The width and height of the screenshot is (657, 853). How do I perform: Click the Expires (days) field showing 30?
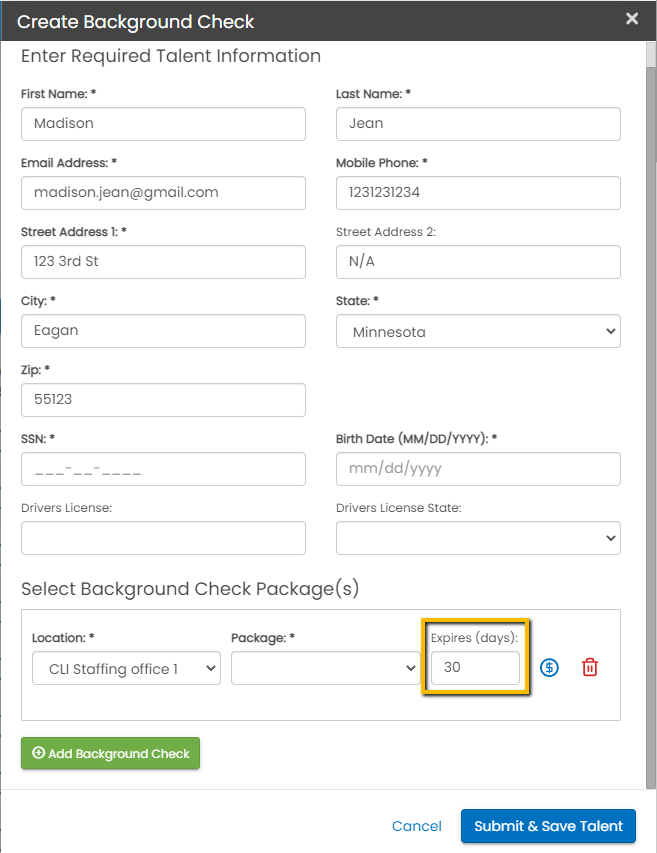(475, 668)
